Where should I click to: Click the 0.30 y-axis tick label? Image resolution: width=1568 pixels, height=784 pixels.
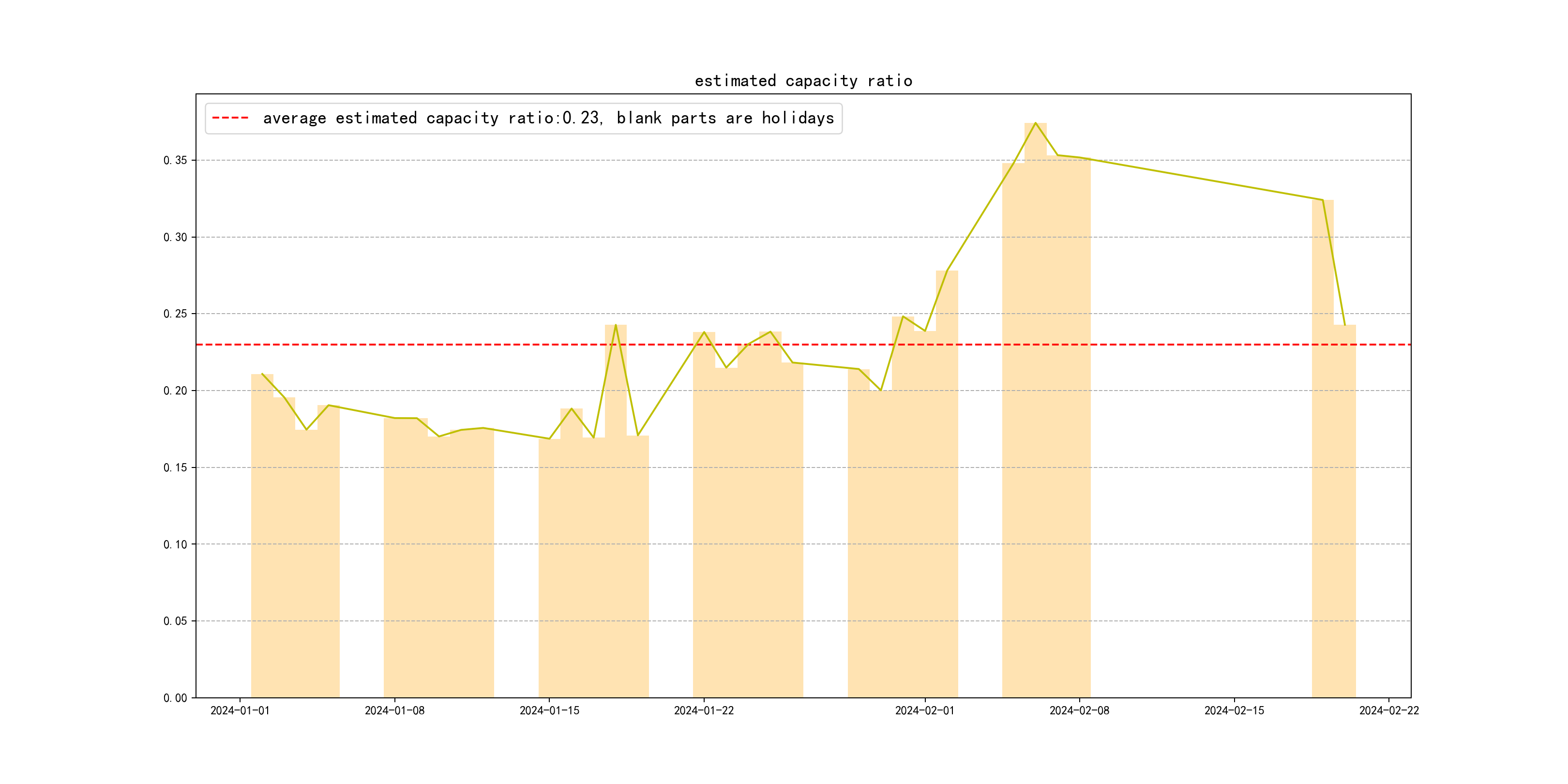pos(175,238)
